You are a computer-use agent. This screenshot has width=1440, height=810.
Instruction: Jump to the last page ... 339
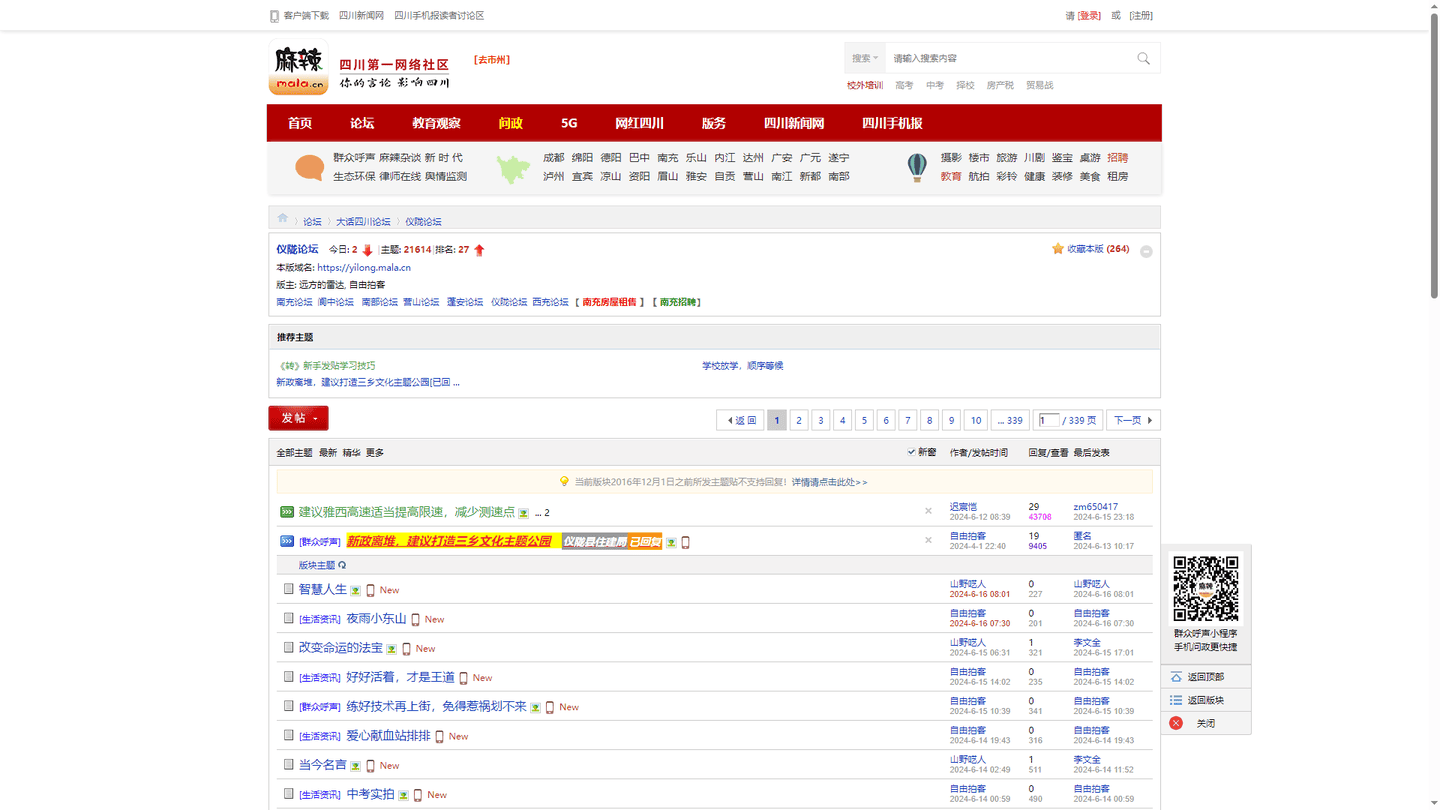(1010, 420)
